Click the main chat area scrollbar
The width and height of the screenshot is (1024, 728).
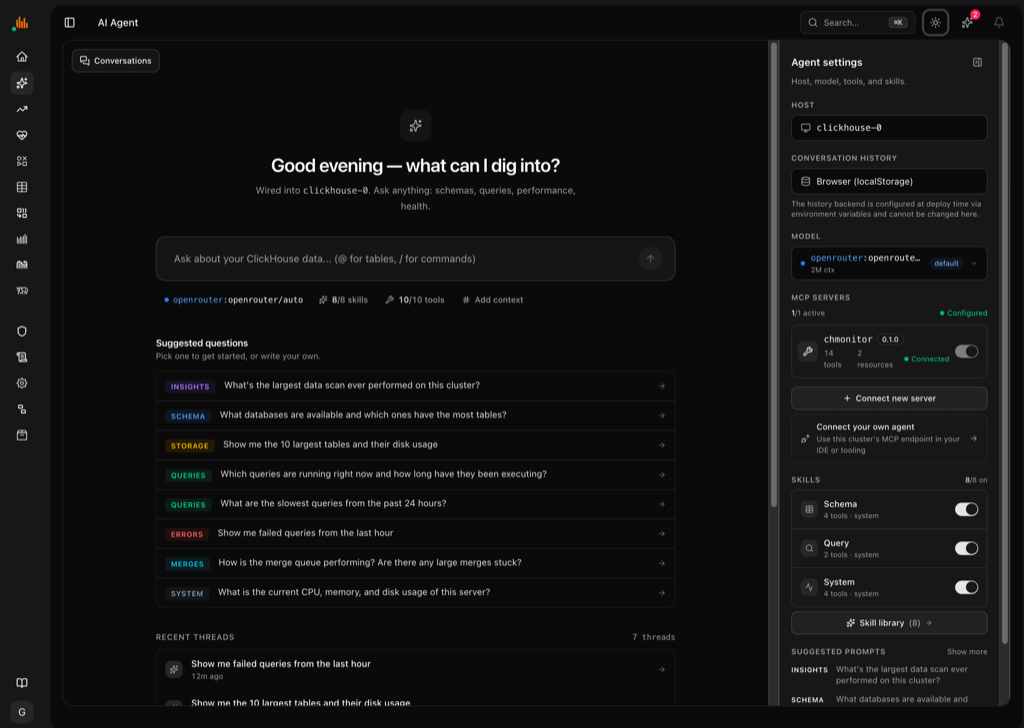[774, 274]
